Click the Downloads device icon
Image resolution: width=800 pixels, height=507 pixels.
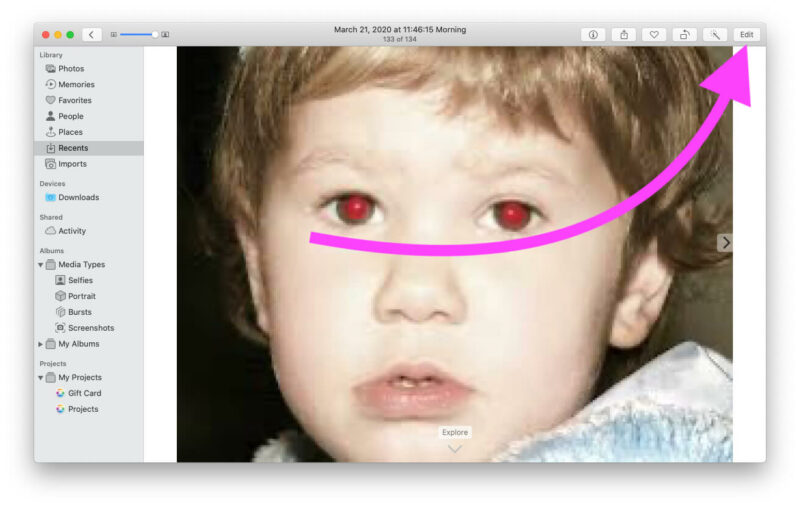pyautogui.click(x=50, y=197)
